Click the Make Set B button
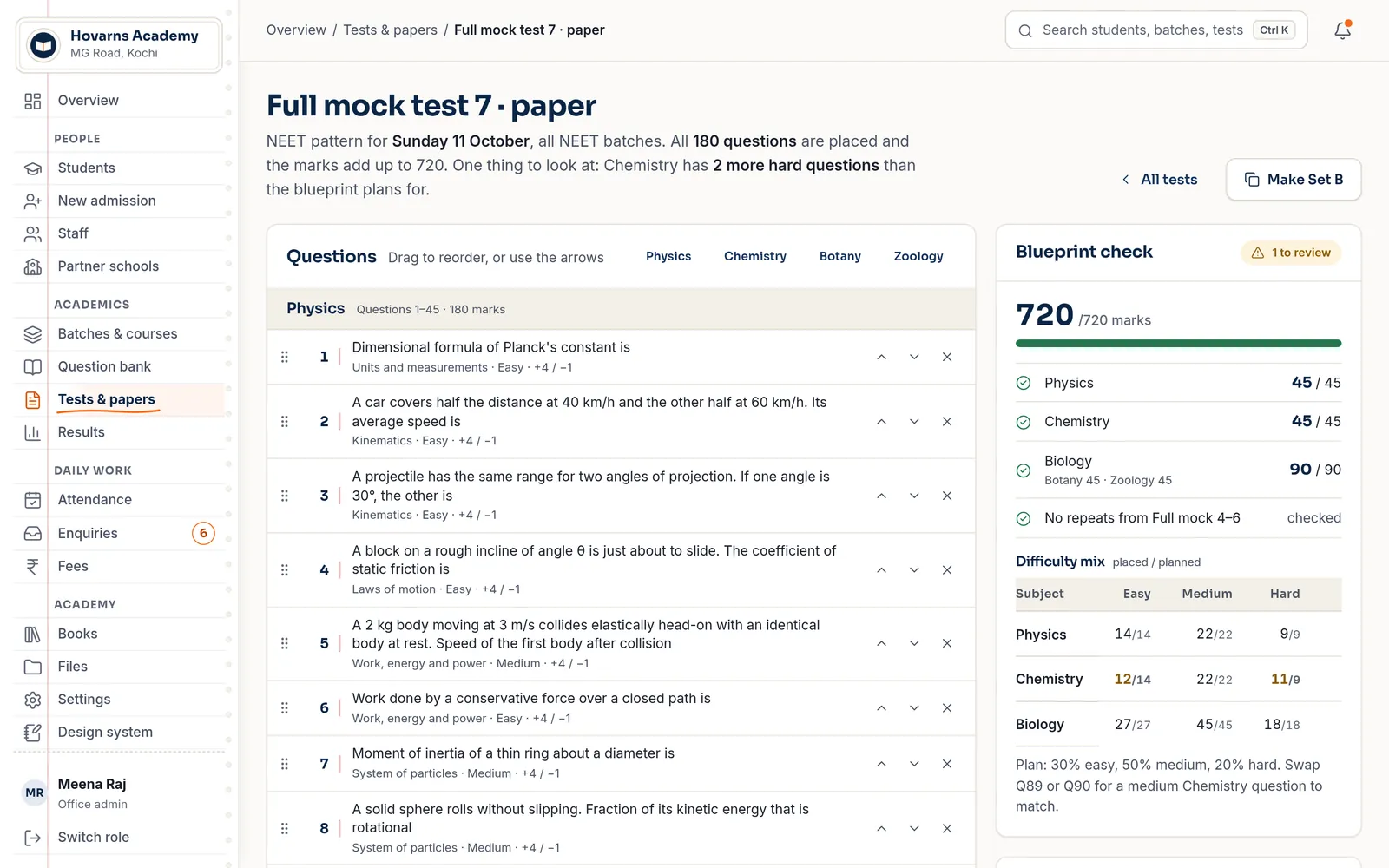Screen dimensions: 1389x868 [1294, 180]
